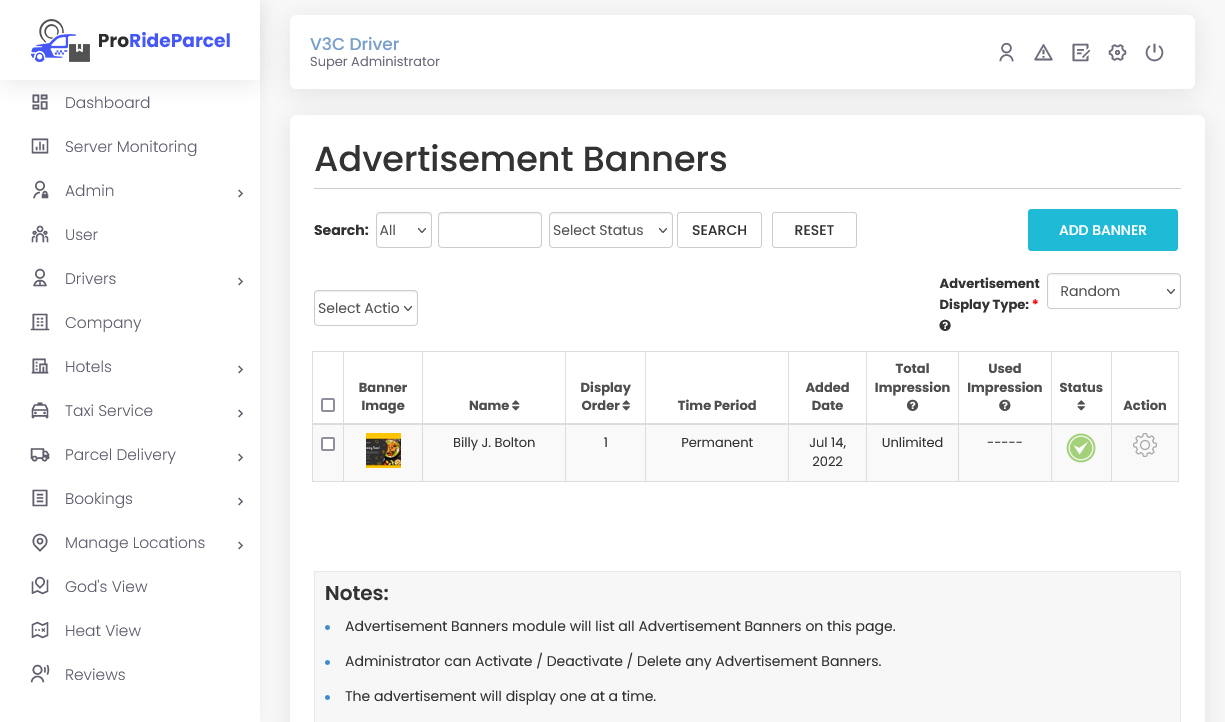Open the Random display type dropdown
The width and height of the screenshot is (1225, 722).
[1114, 291]
